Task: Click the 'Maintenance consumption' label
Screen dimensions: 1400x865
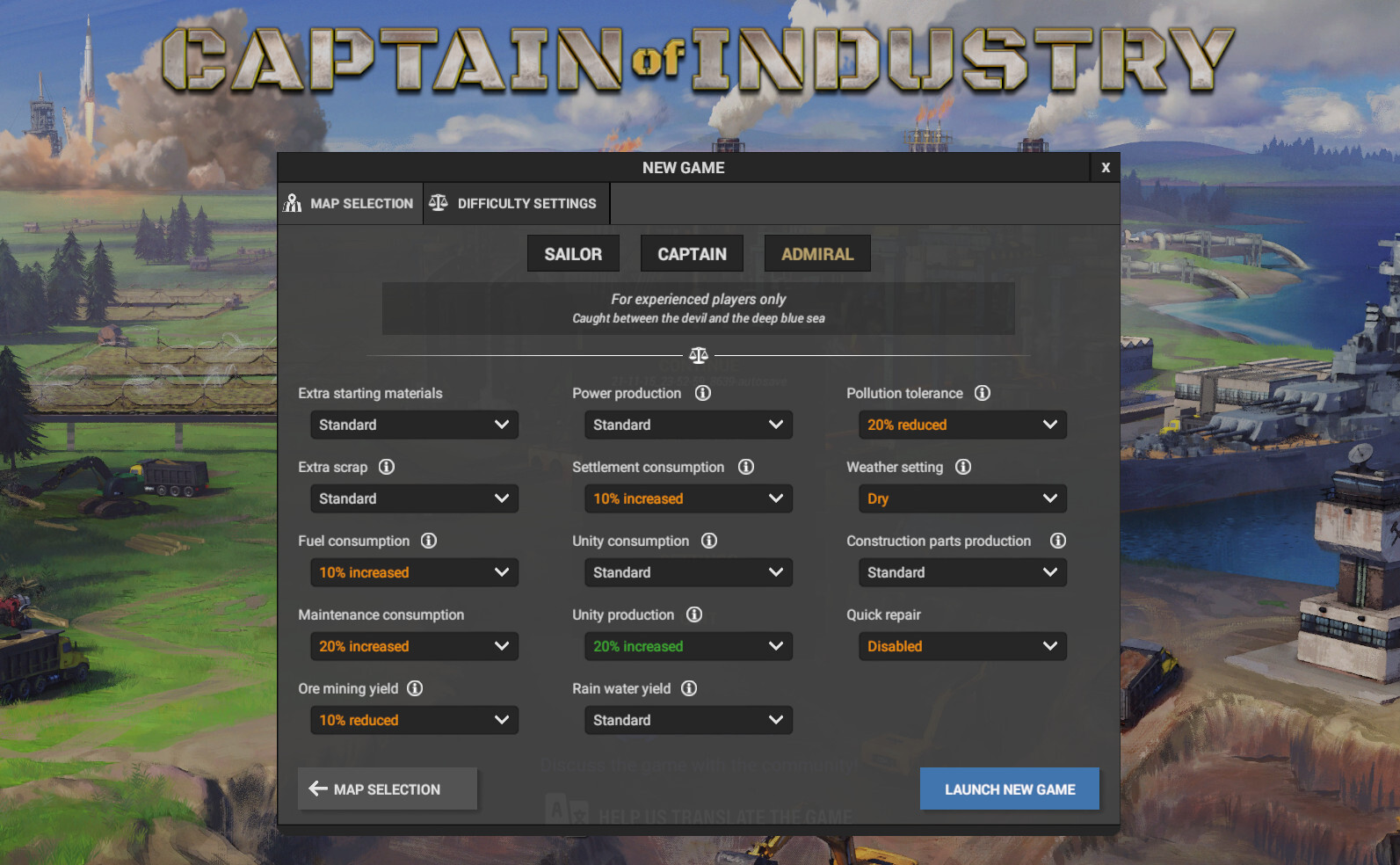Action: [381, 614]
